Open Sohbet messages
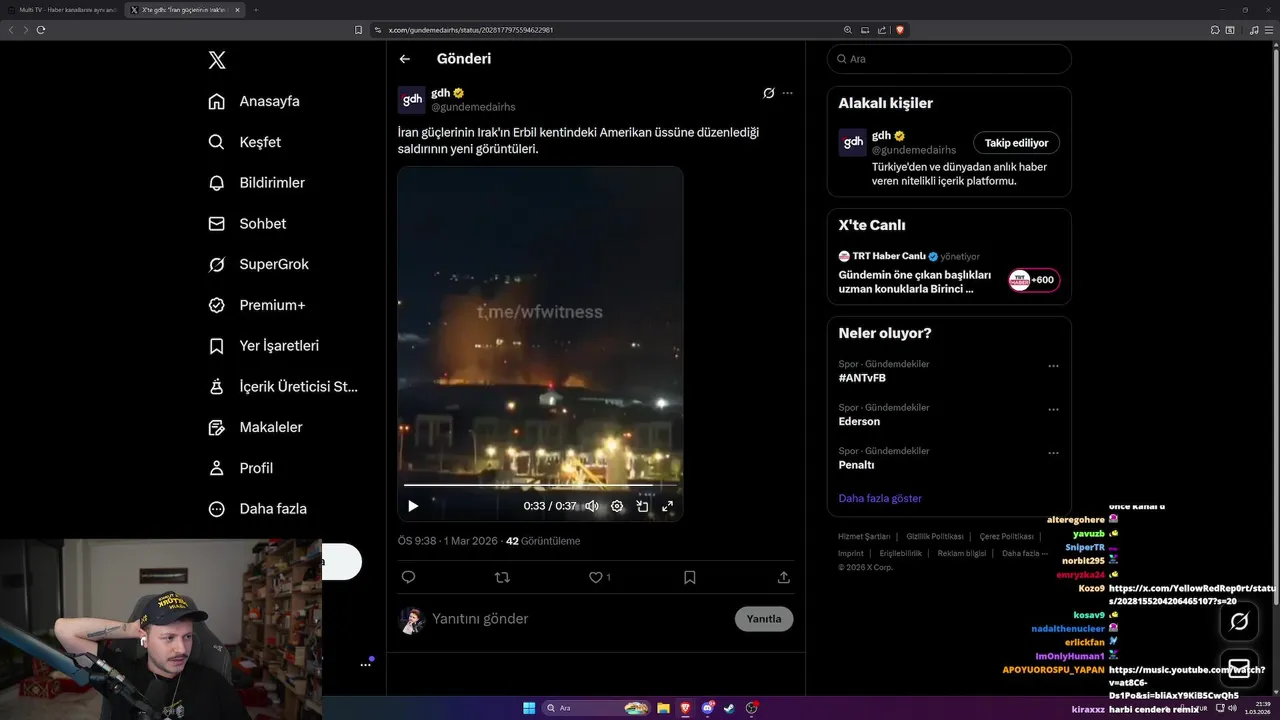Viewport: 1280px width, 720px height. [x=247, y=224]
